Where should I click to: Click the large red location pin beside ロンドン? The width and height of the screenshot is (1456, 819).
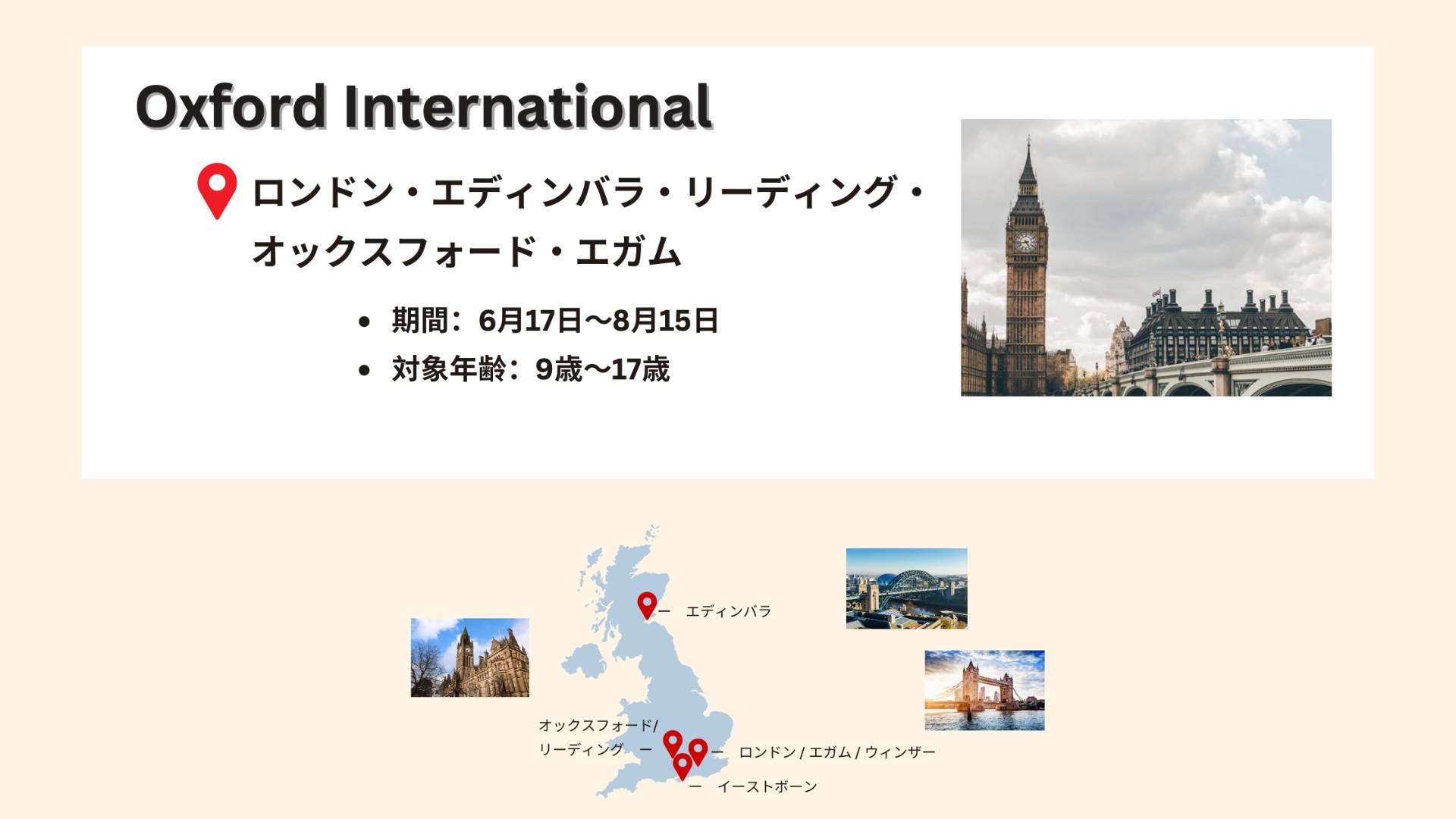click(217, 191)
